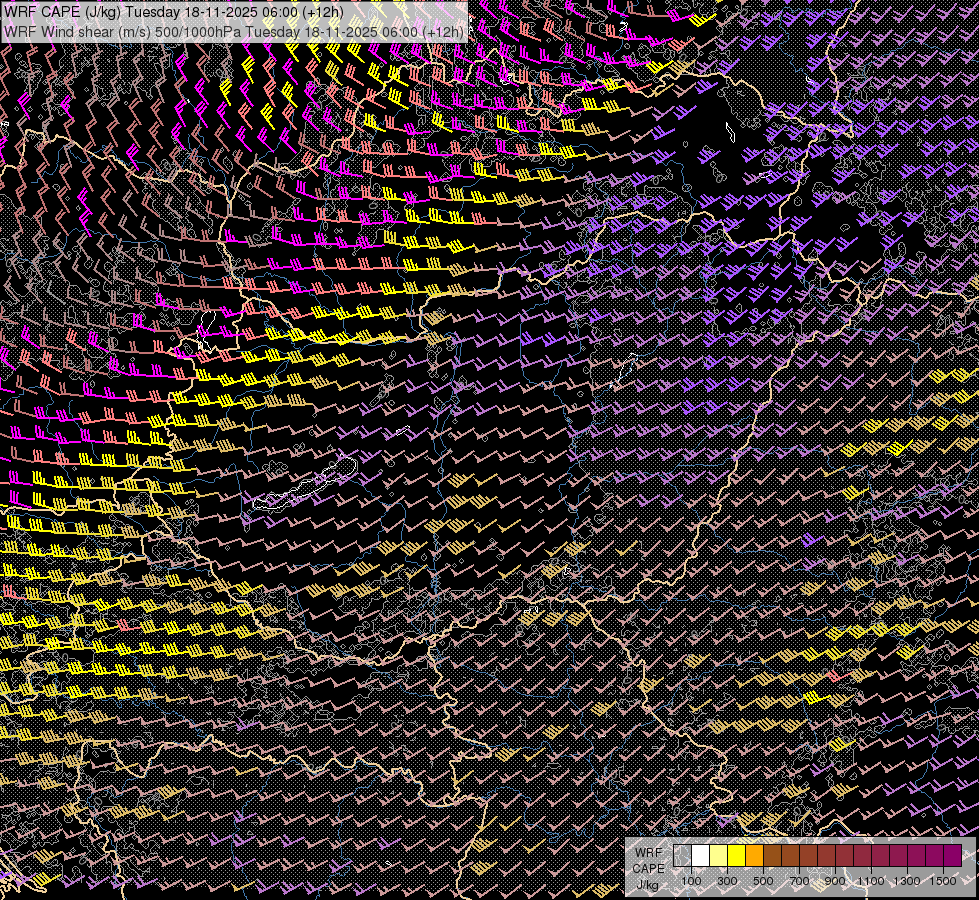This screenshot has height=900, width=979.
Task: Click the 1300 legend value label
Action: (x=907, y=881)
